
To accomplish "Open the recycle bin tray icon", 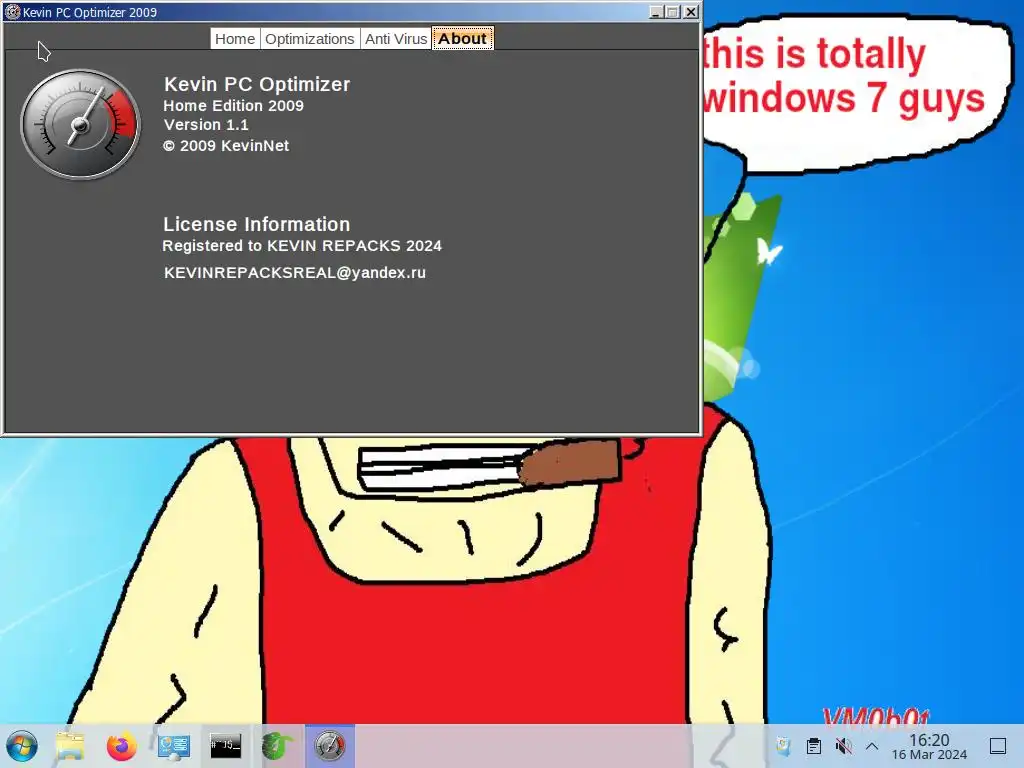I will [x=783, y=746].
